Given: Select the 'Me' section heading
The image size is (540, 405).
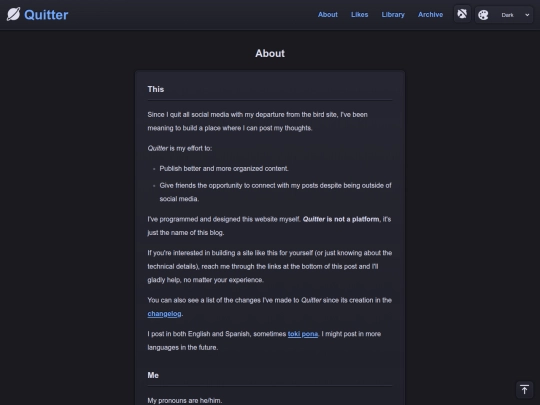Looking at the screenshot, I should 153,375.
